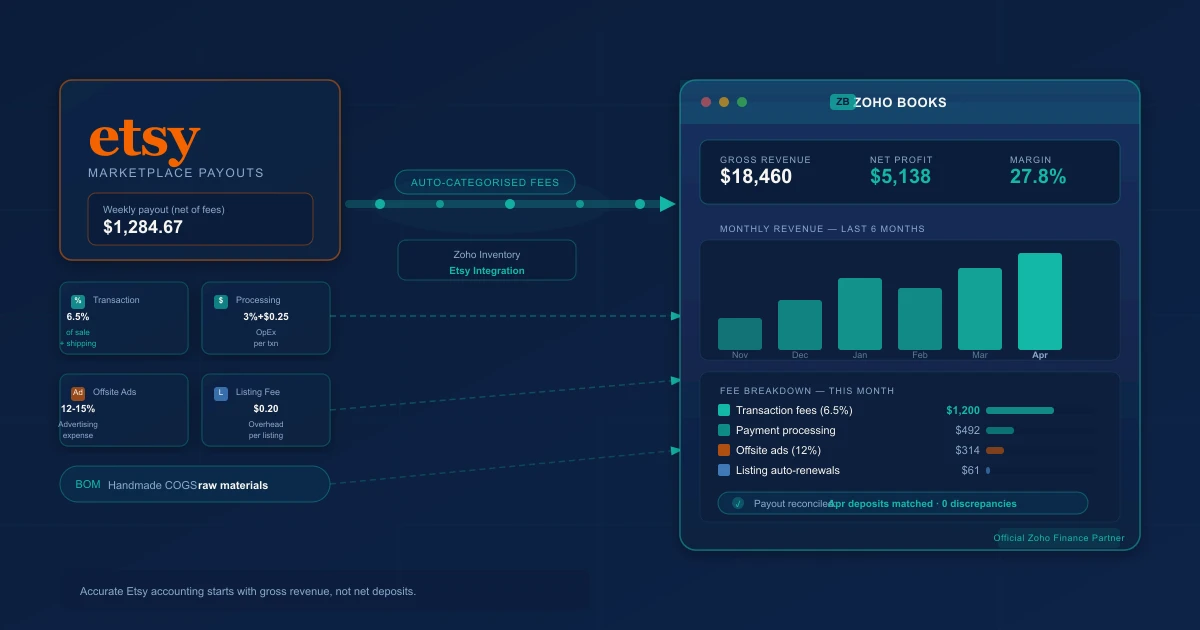Open the Official Zoho Finance Partner badge
Screen dimensions: 1200x630
1059,538
